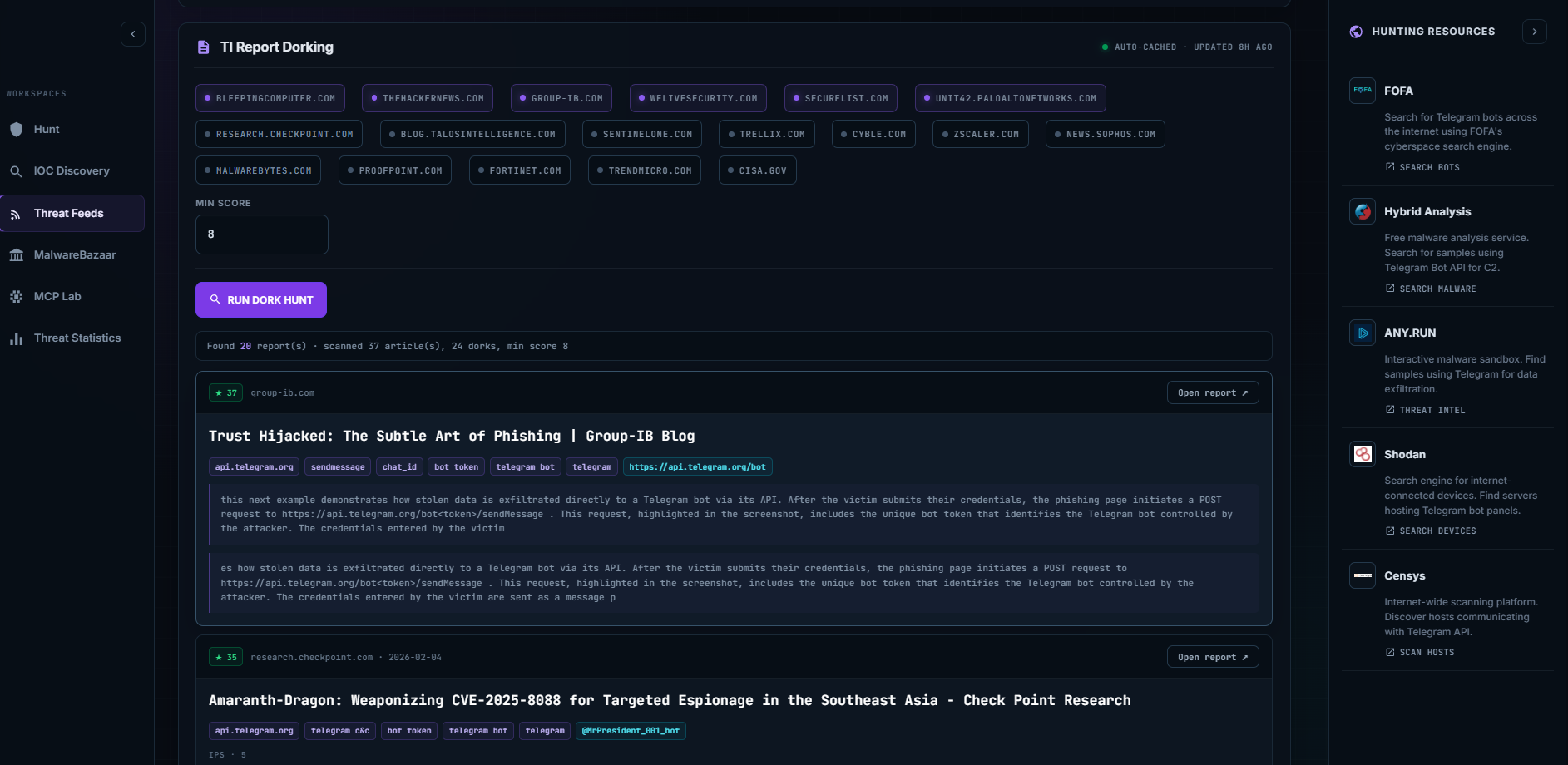Viewport: 1568px width, 765px height.
Task: Collapse the Hunting Resources panel
Action: pos(1535,32)
